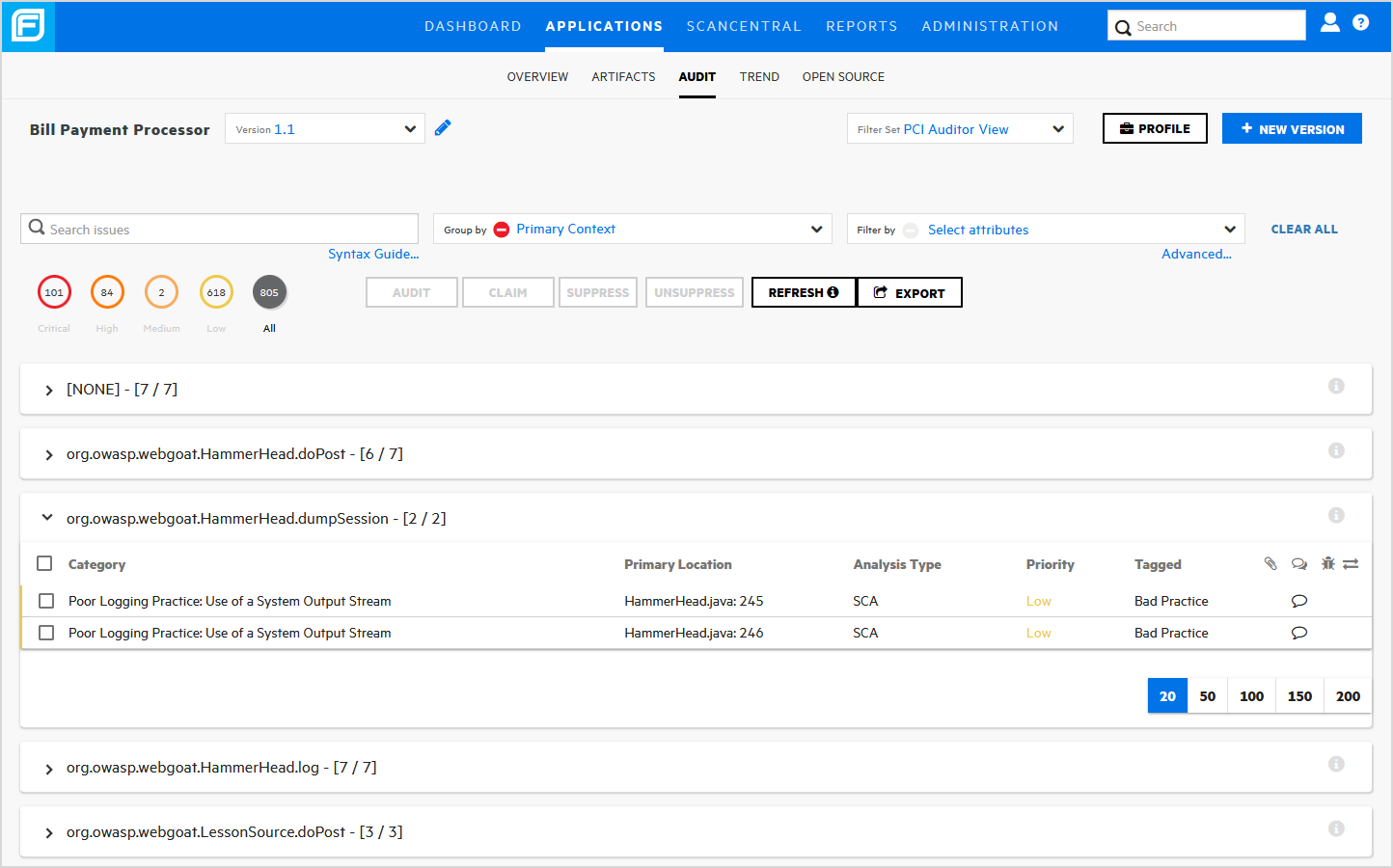The image size is (1393, 868).
Task: Click the bug tracker column icon
Action: point(1327,564)
